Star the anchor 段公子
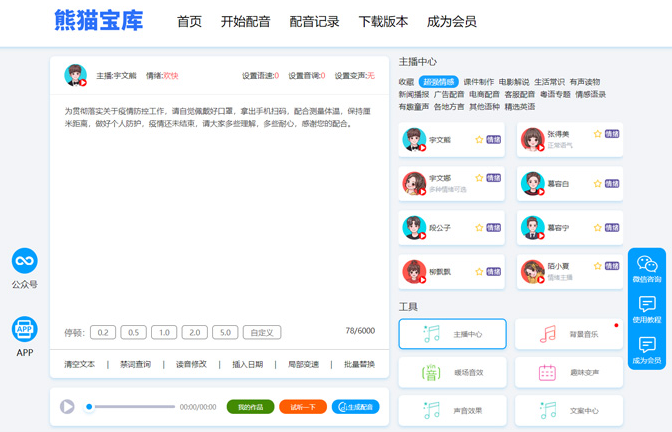Viewport: 672px width, 432px height. tap(479, 228)
